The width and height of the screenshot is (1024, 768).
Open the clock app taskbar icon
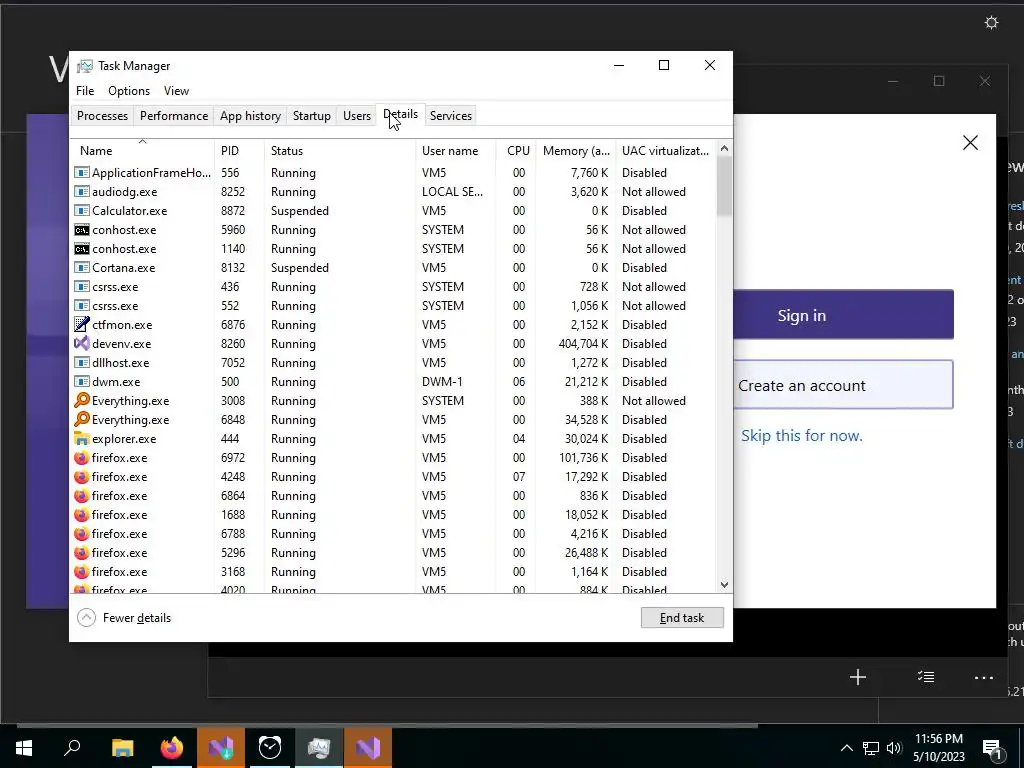270,748
